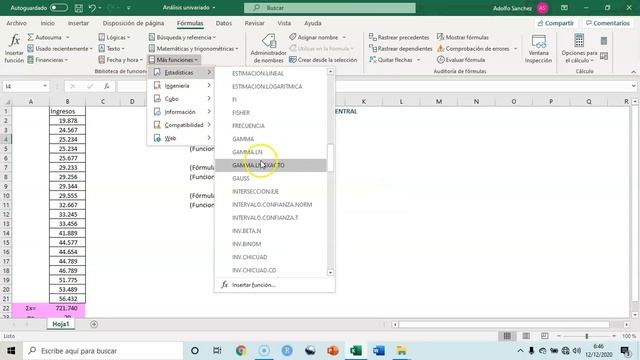The width and height of the screenshot is (640, 360).
Task: Open the Lógicas functions dropdown
Action: point(114,37)
